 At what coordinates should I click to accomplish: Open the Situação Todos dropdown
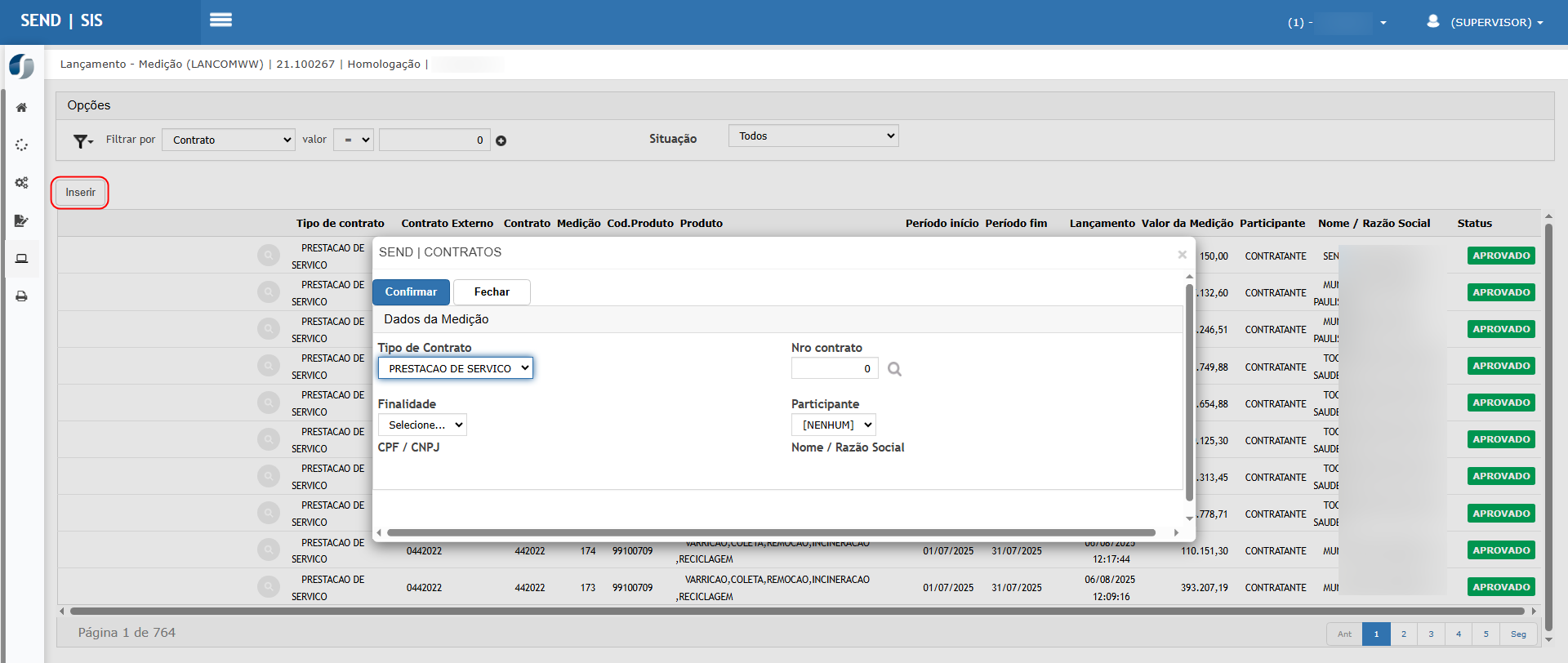pyautogui.click(x=813, y=136)
